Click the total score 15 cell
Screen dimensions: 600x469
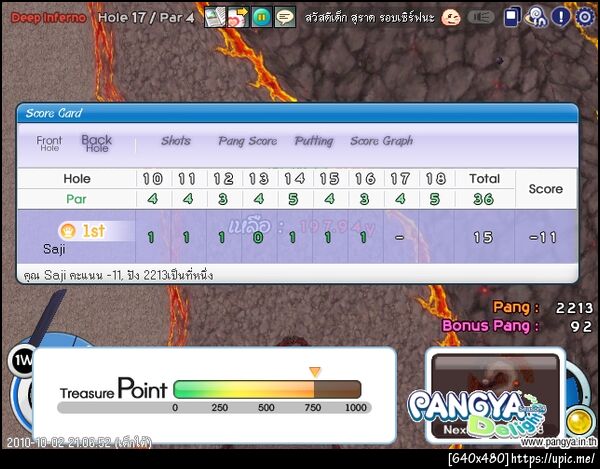tap(483, 238)
